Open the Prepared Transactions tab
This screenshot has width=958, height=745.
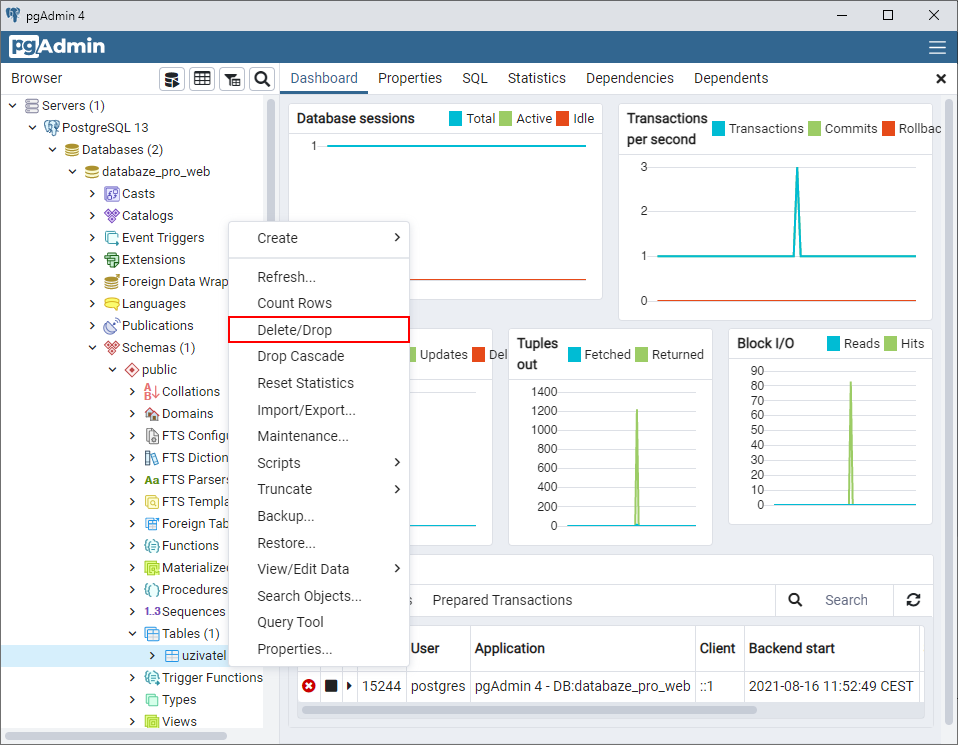502,600
